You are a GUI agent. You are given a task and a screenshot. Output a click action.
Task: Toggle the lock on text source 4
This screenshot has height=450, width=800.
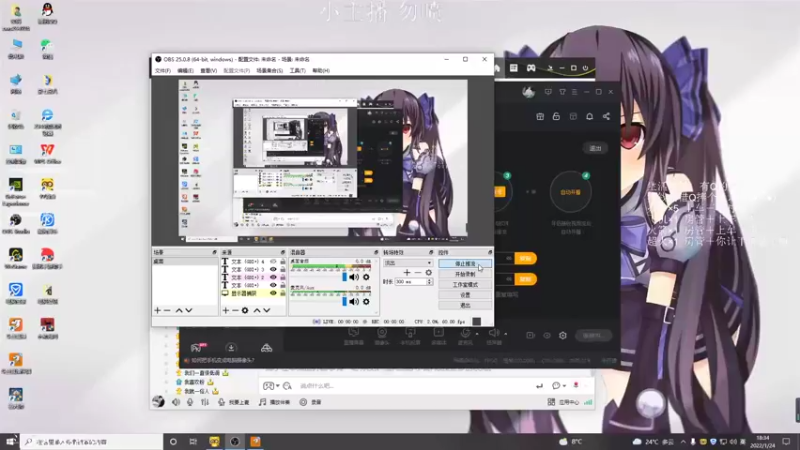coord(283,262)
